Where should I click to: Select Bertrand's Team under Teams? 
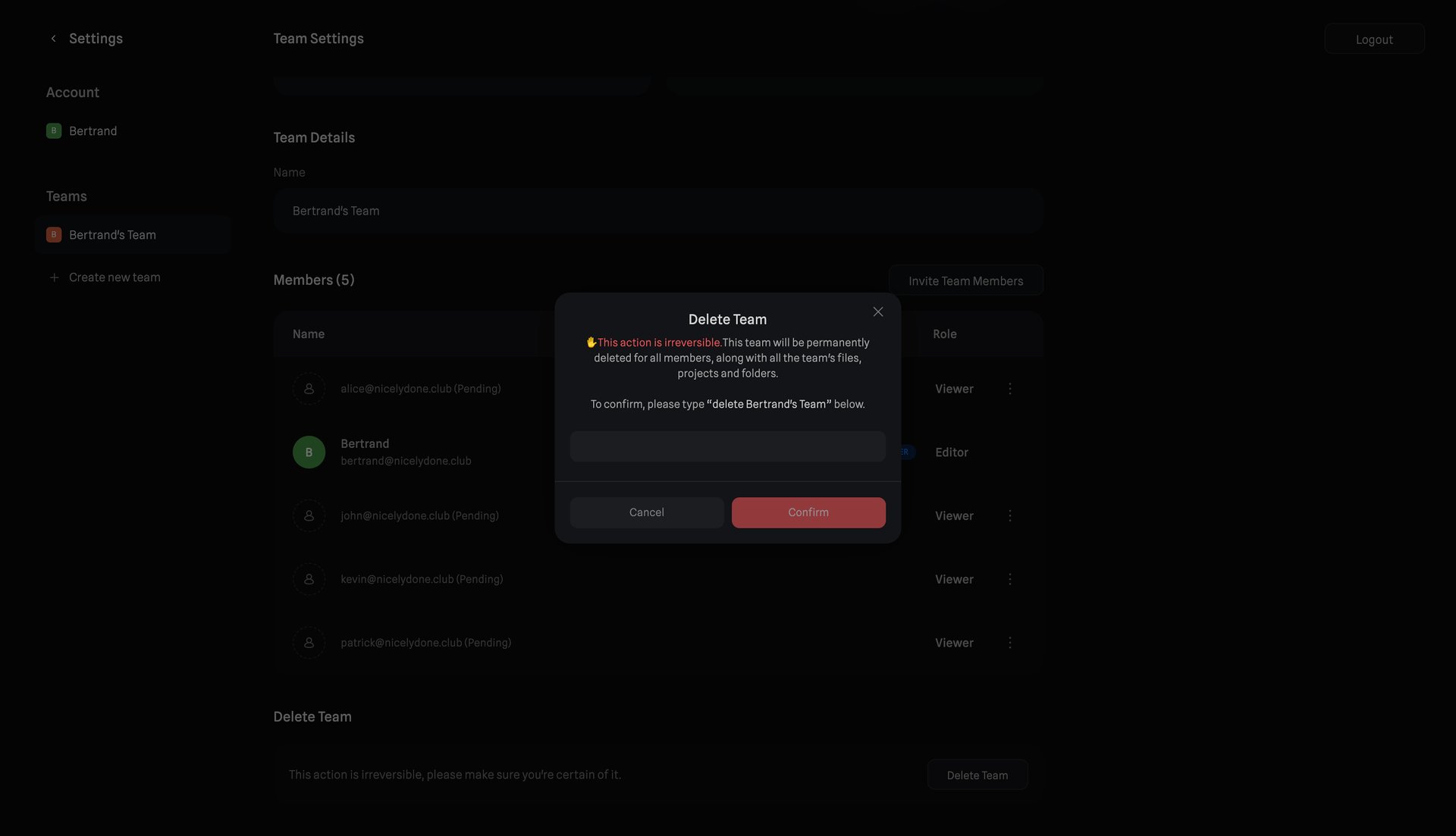[112, 234]
